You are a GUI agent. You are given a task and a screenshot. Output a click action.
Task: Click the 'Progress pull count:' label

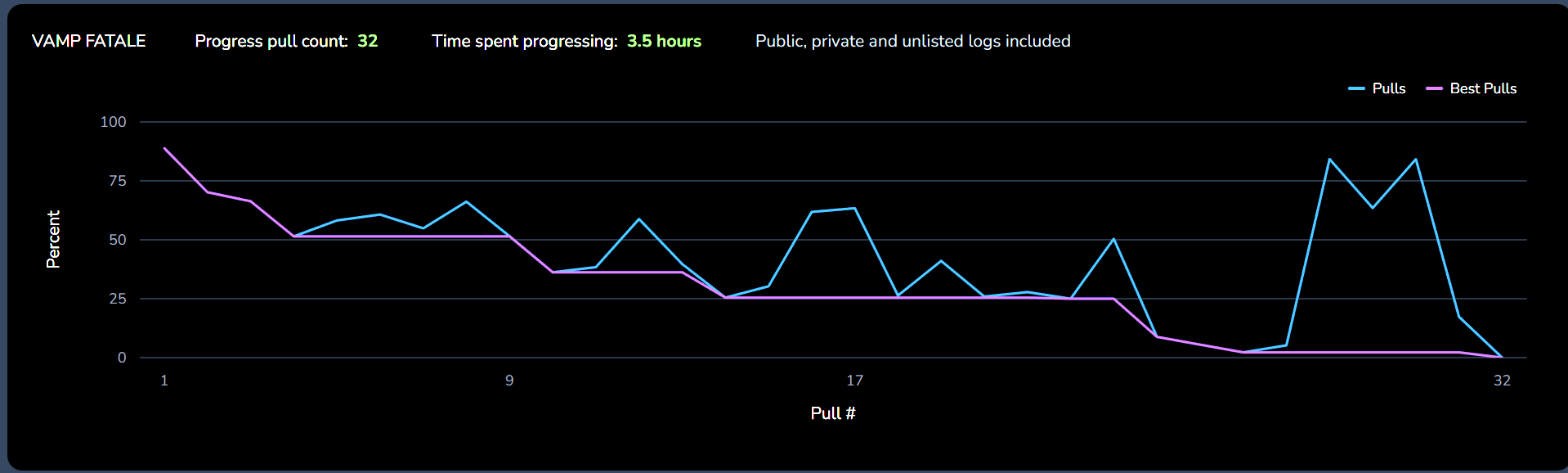pyautogui.click(x=271, y=41)
